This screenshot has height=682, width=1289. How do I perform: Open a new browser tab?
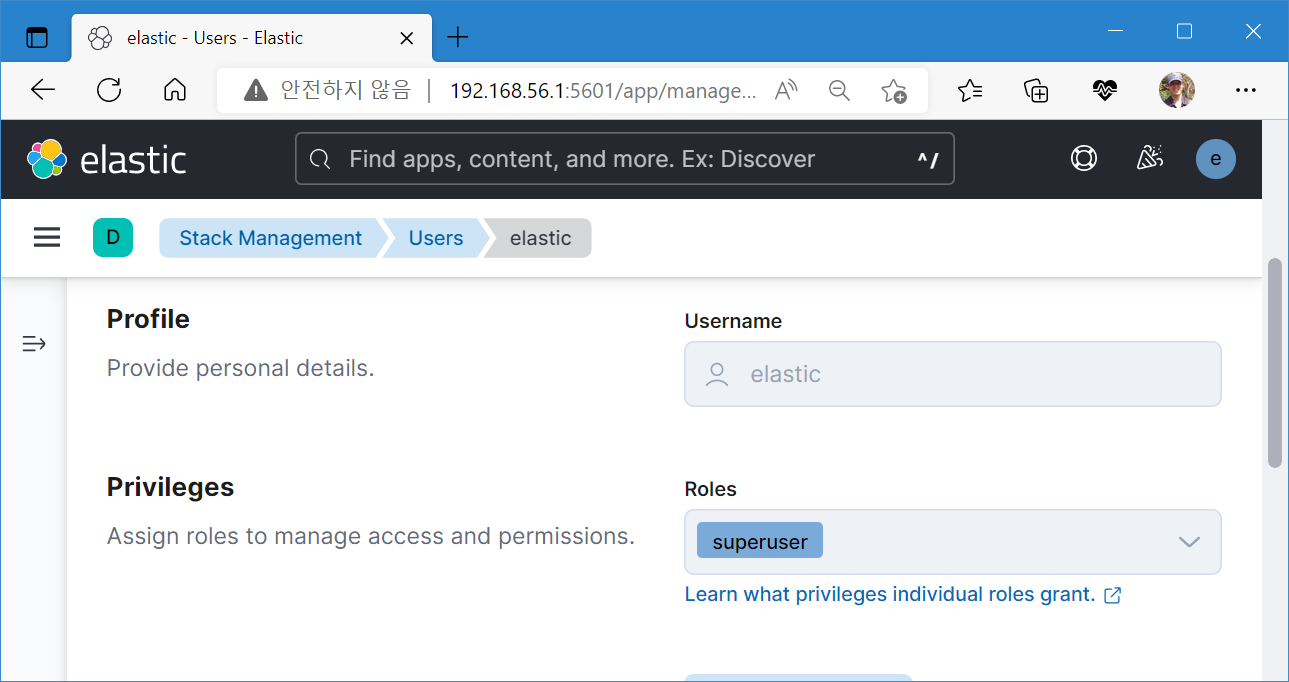click(457, 38)
